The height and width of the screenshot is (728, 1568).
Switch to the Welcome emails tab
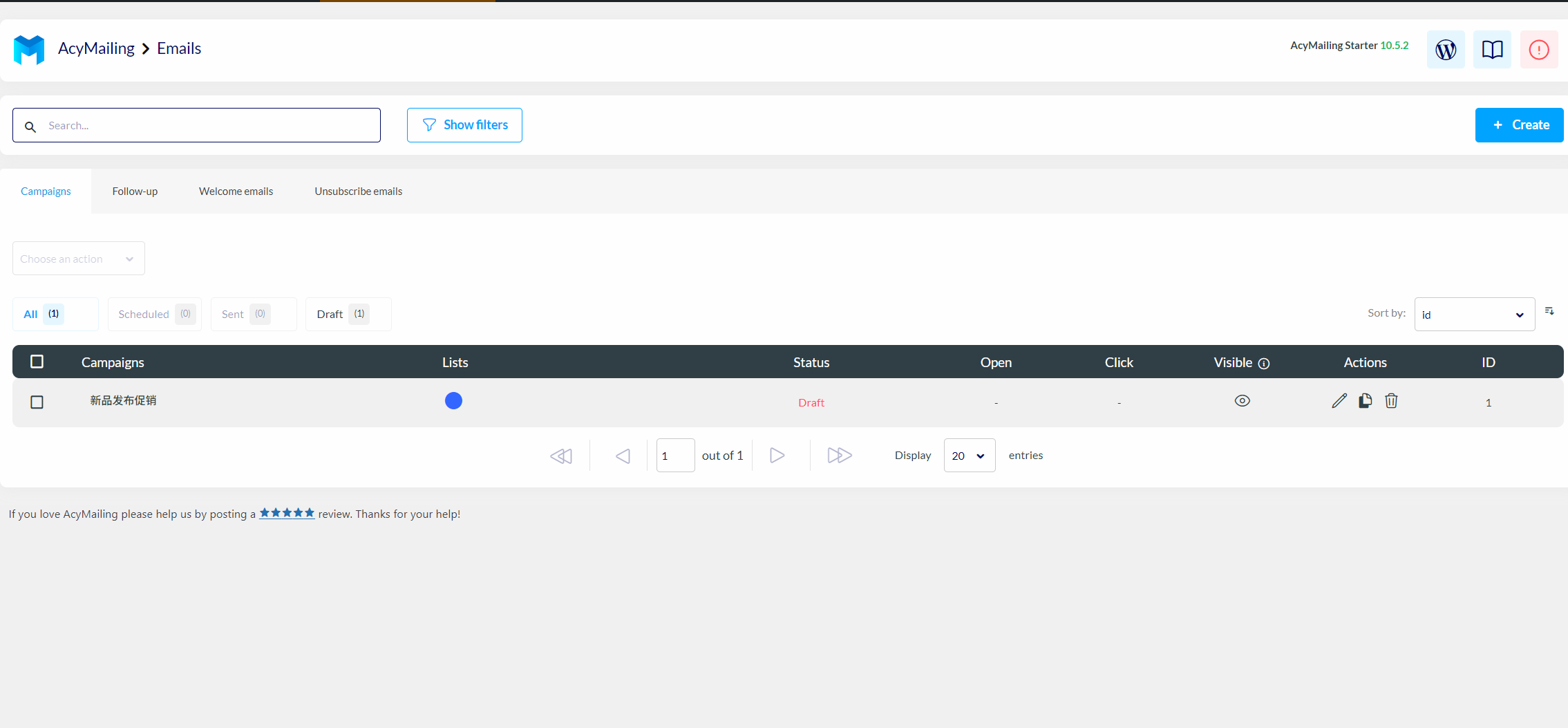(x=236, y=192)
